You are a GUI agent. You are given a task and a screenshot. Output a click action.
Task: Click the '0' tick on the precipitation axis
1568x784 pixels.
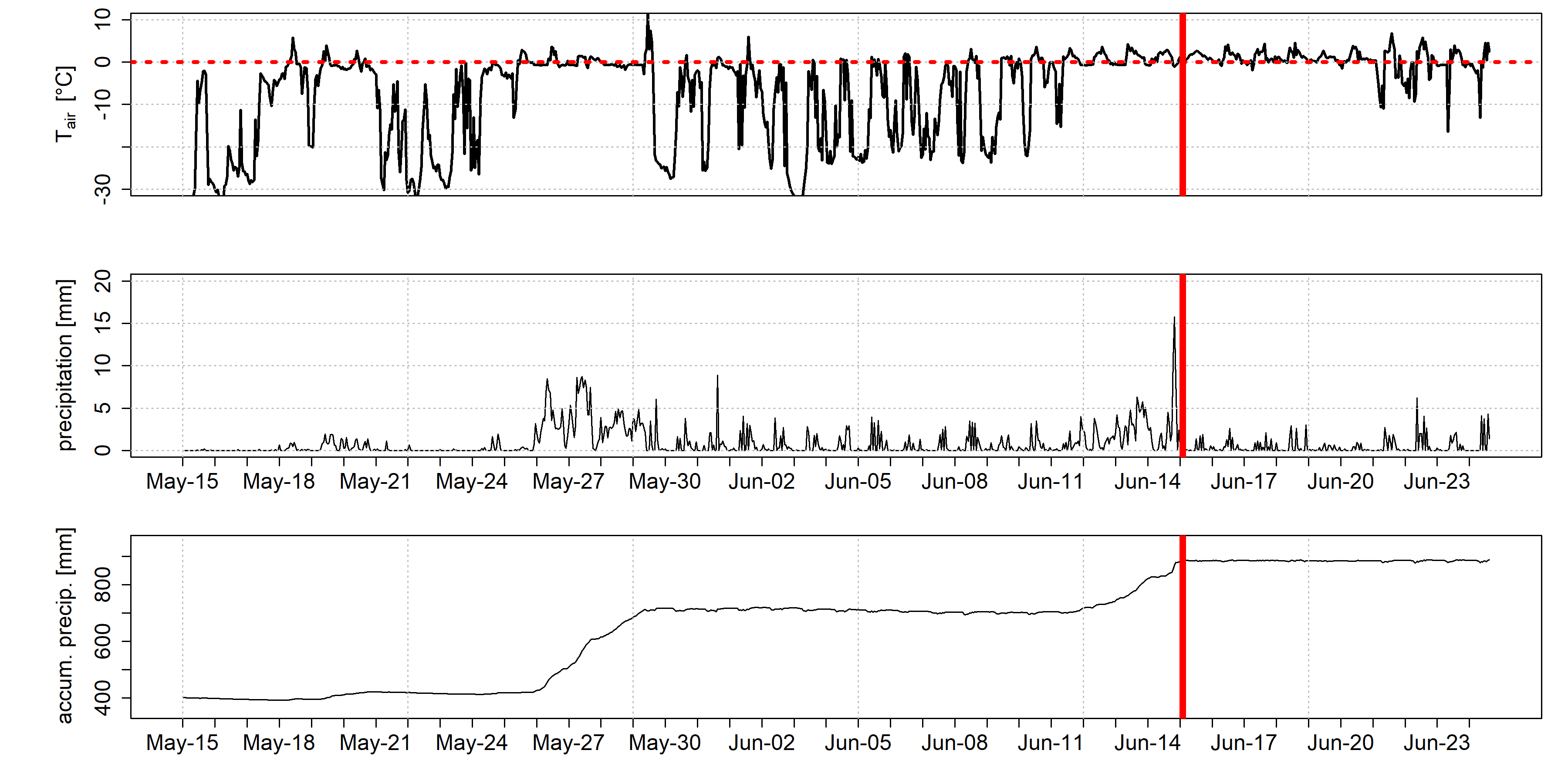pos(102,450)
